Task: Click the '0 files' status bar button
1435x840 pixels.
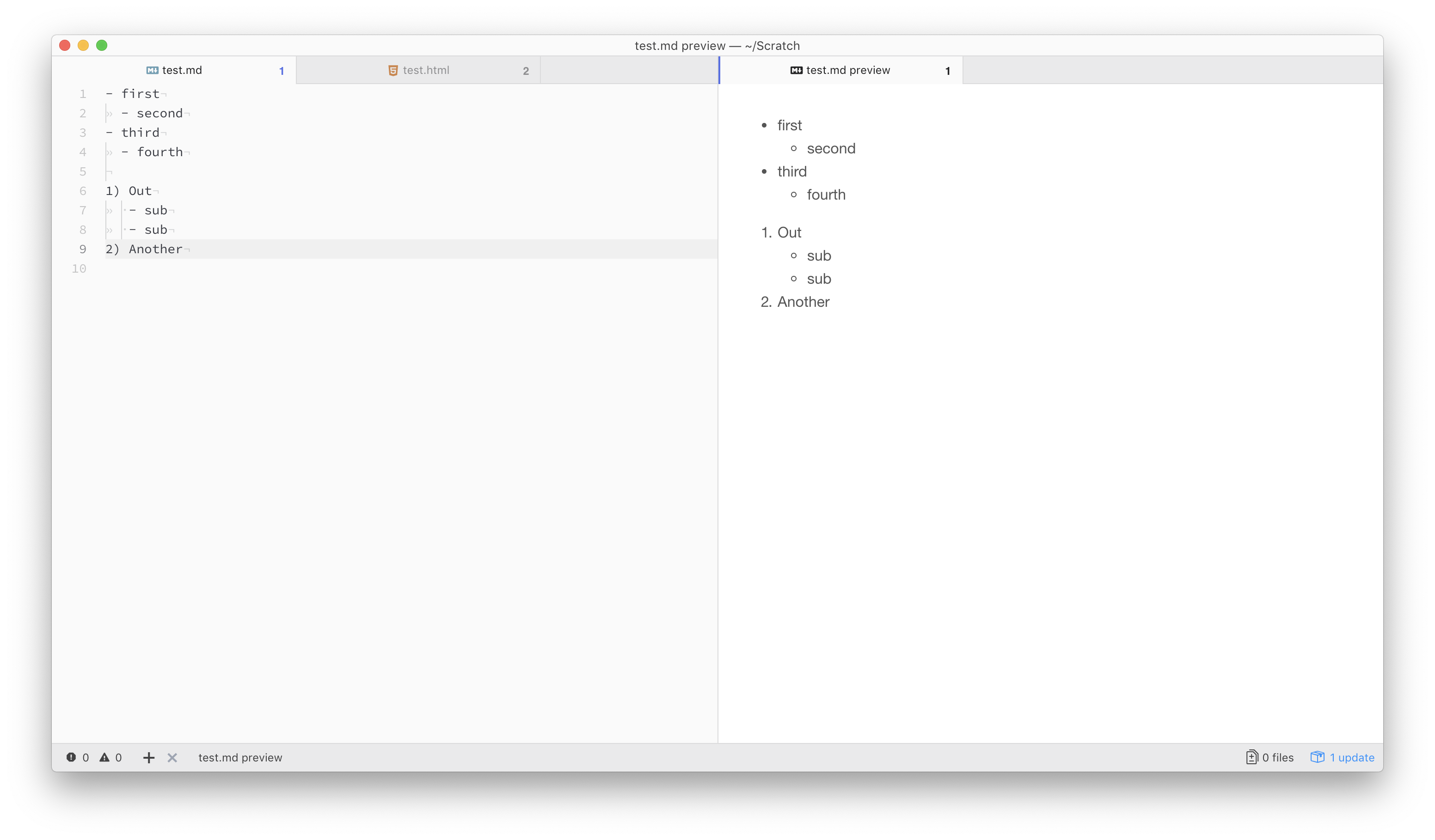Action: tap(1277, 757)
